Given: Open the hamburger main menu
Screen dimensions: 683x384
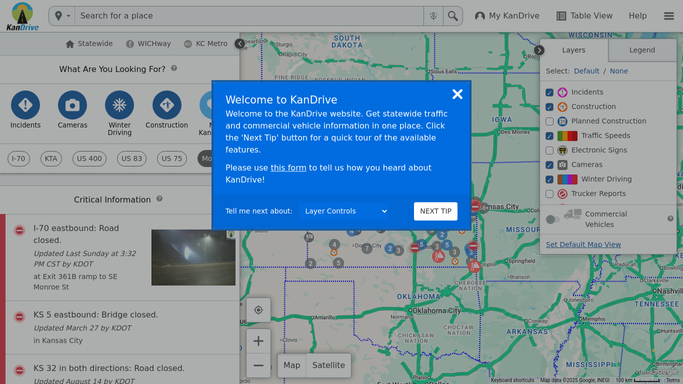Looking at the screenshot, I should pyautogui.click(x=669, y=16).
